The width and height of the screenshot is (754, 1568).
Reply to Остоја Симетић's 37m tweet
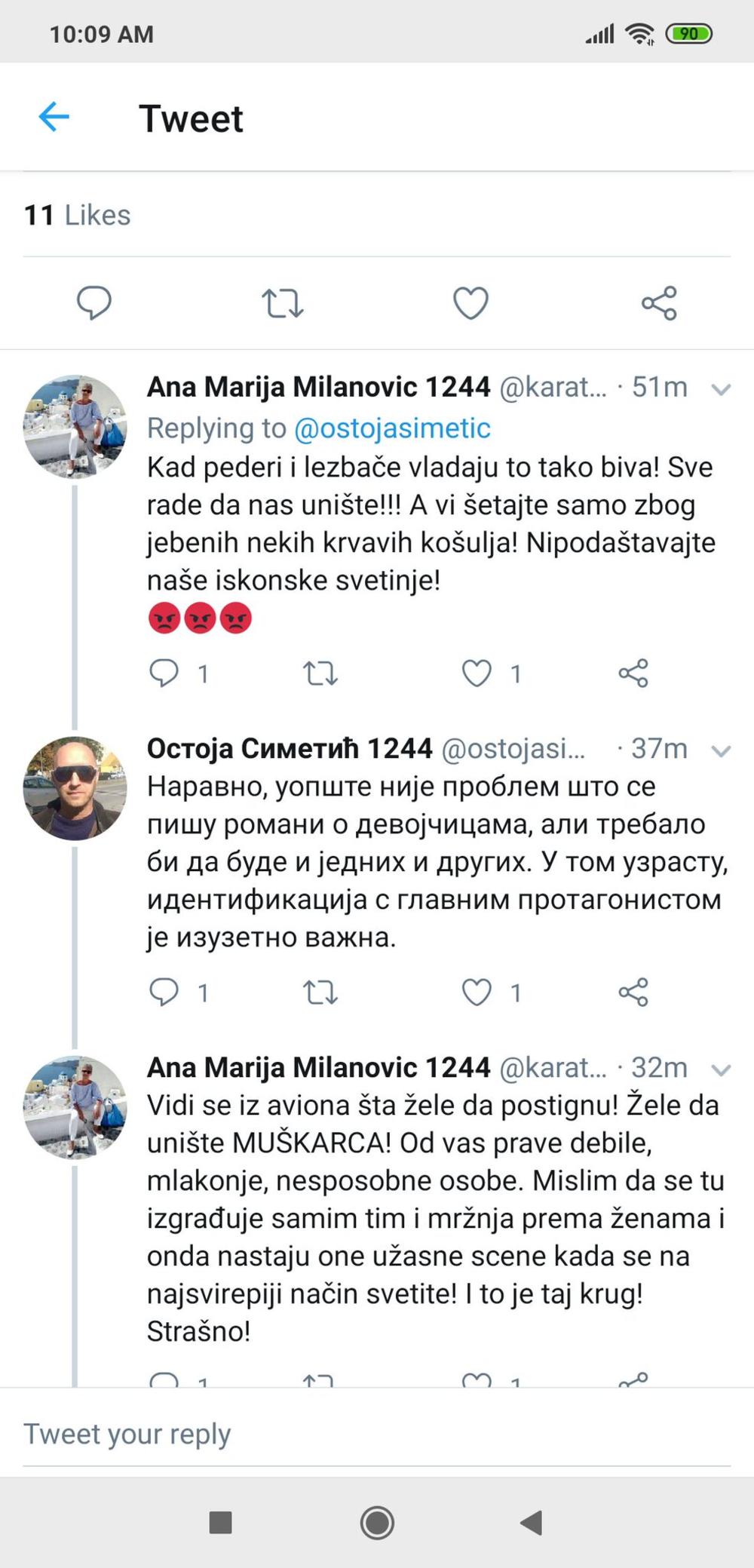click(x=164, y=992)
